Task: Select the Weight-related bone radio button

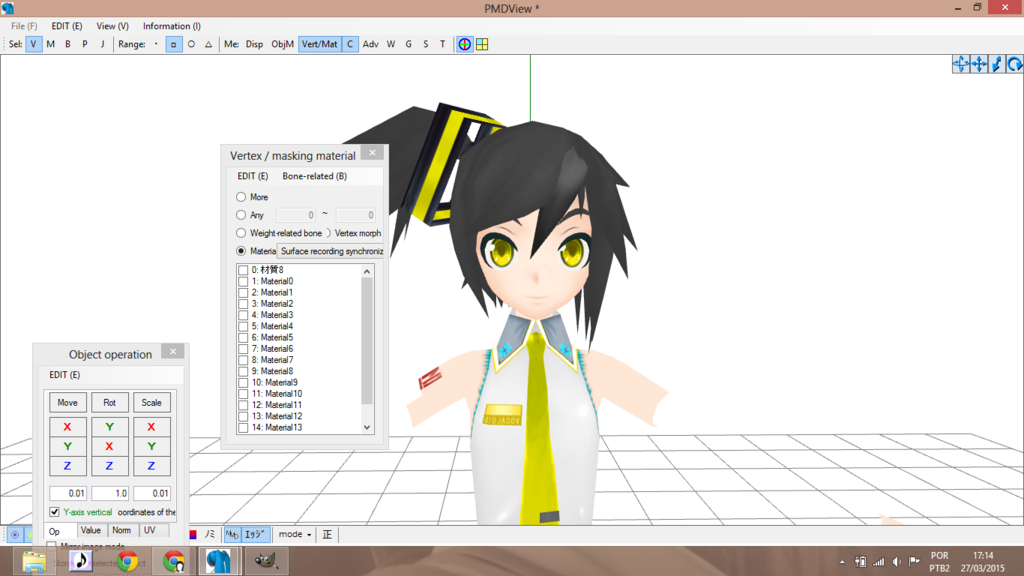Action: point(241,233)
